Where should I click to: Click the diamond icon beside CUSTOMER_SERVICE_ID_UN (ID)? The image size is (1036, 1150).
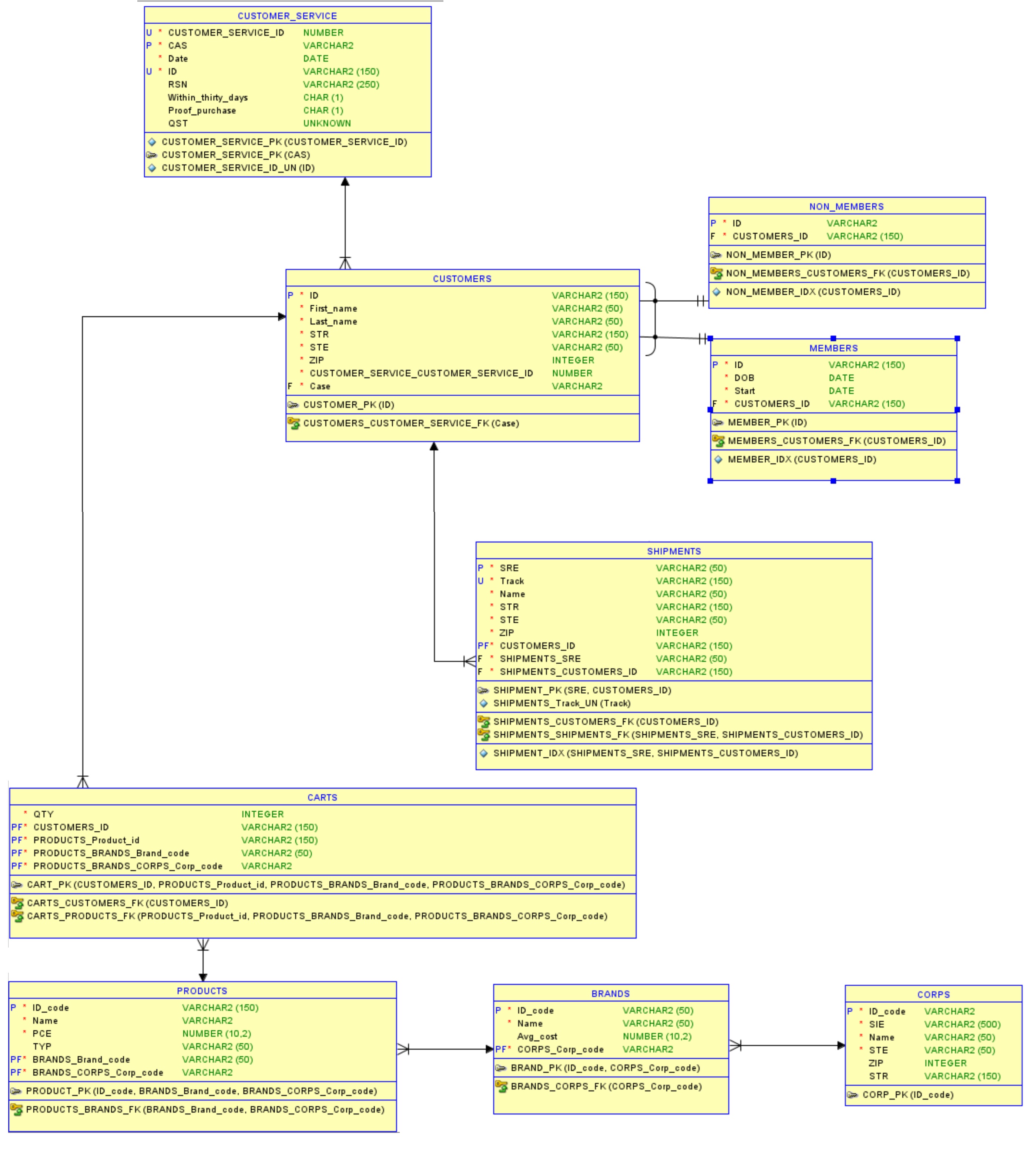(x=152, y=168)
